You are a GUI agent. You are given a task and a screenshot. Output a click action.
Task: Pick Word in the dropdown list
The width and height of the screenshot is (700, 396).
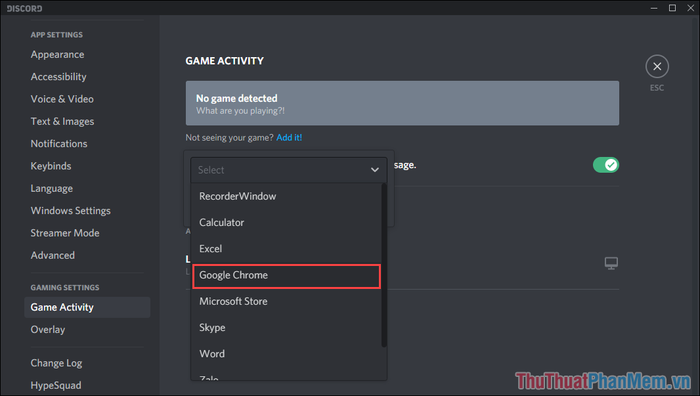286,354
